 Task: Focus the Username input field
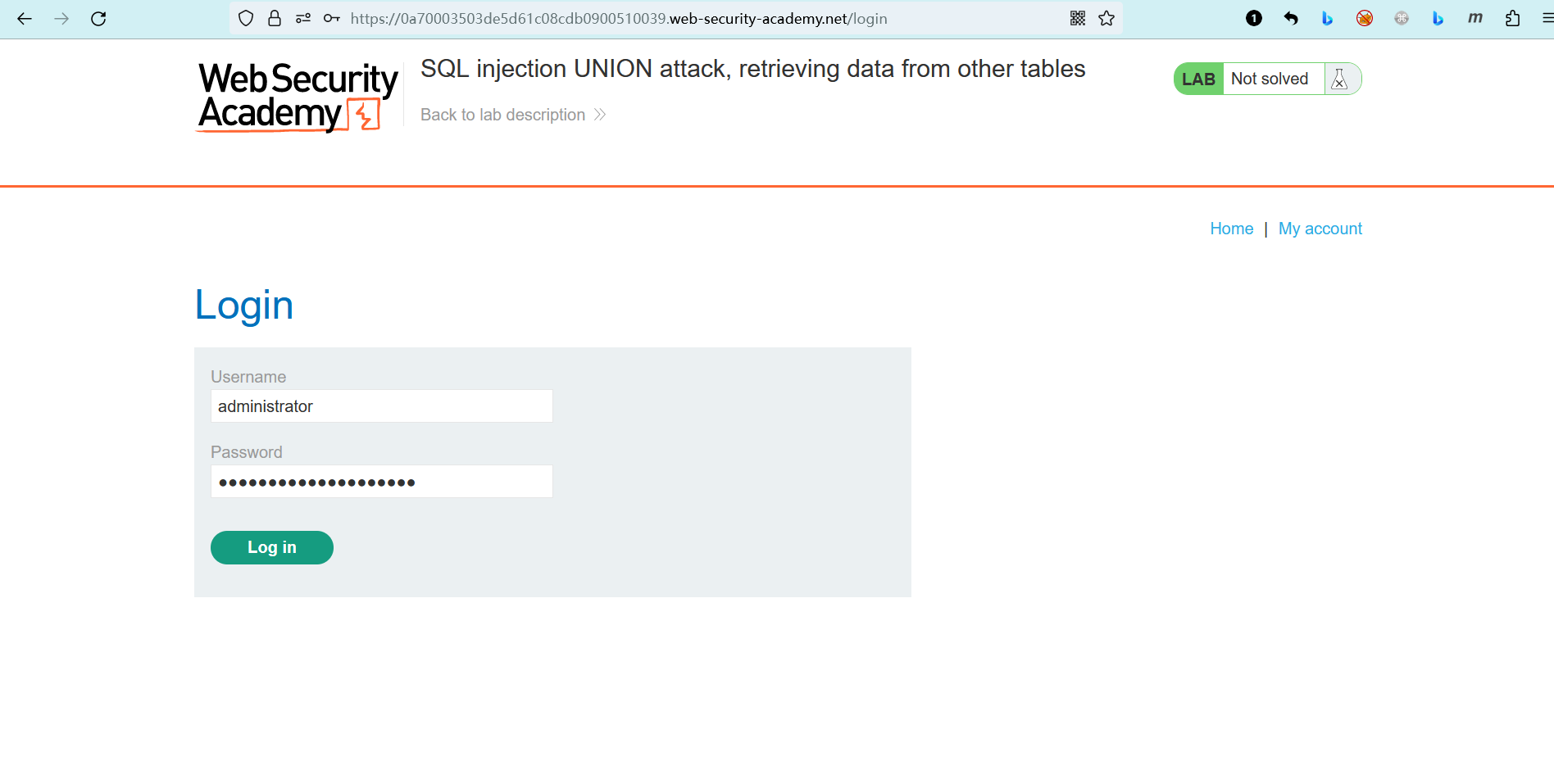(381, 406)
